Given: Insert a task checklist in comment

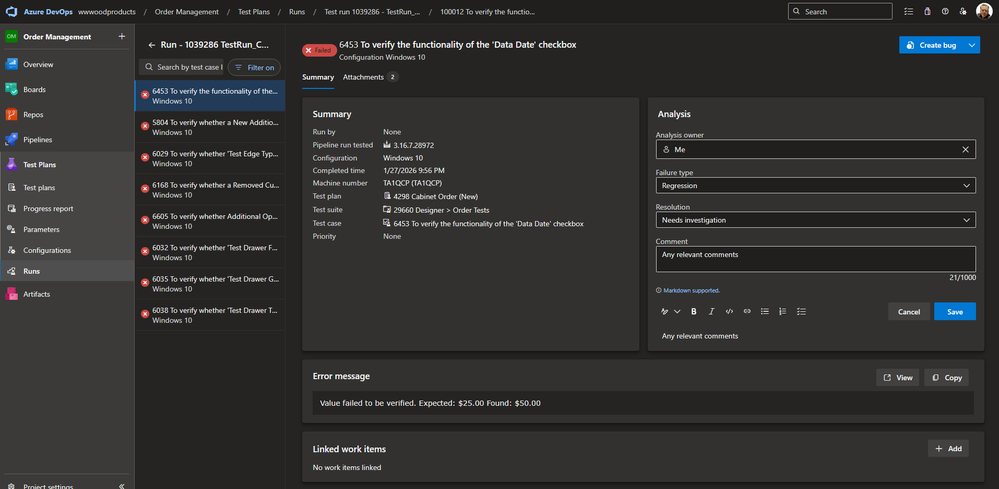Looking at the screenshot, I should coord(801,311).
